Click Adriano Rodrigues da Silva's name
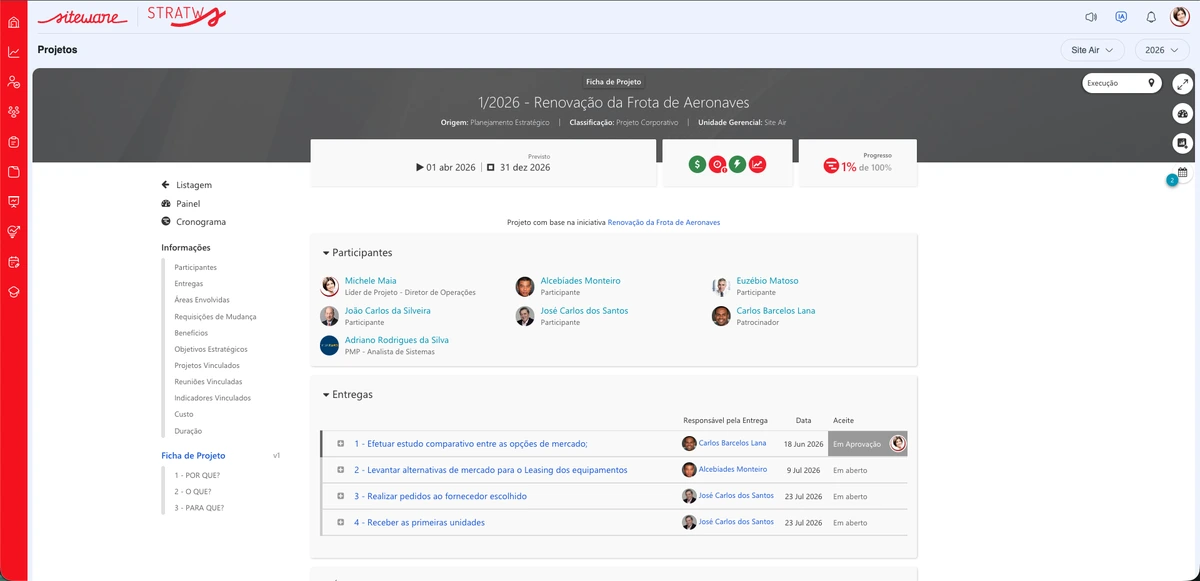 coord(397,340)
